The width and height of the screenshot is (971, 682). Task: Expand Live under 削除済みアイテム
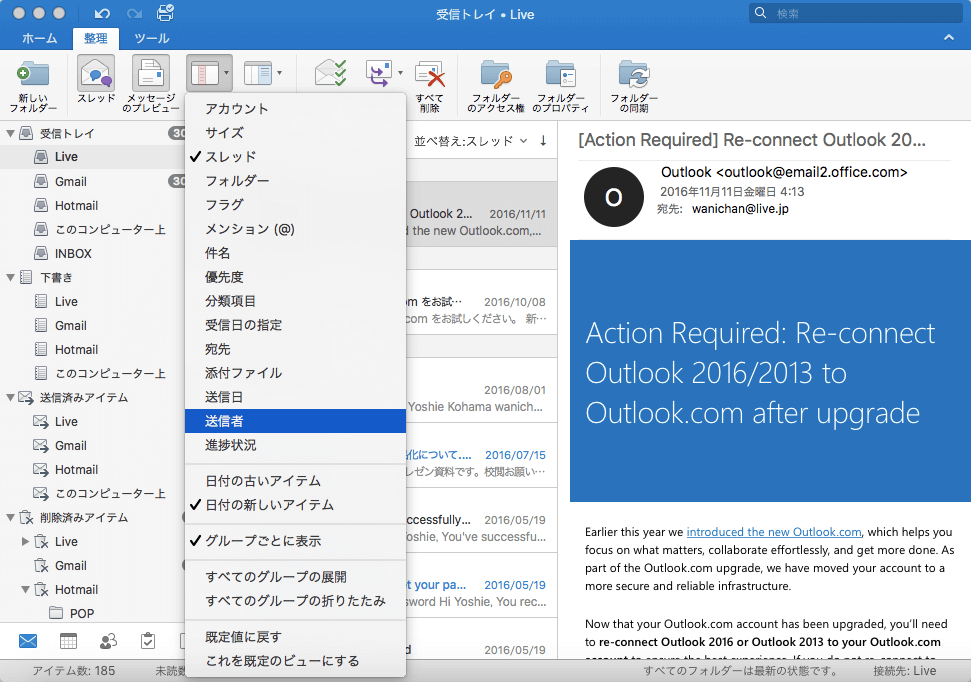coord(25,541)
